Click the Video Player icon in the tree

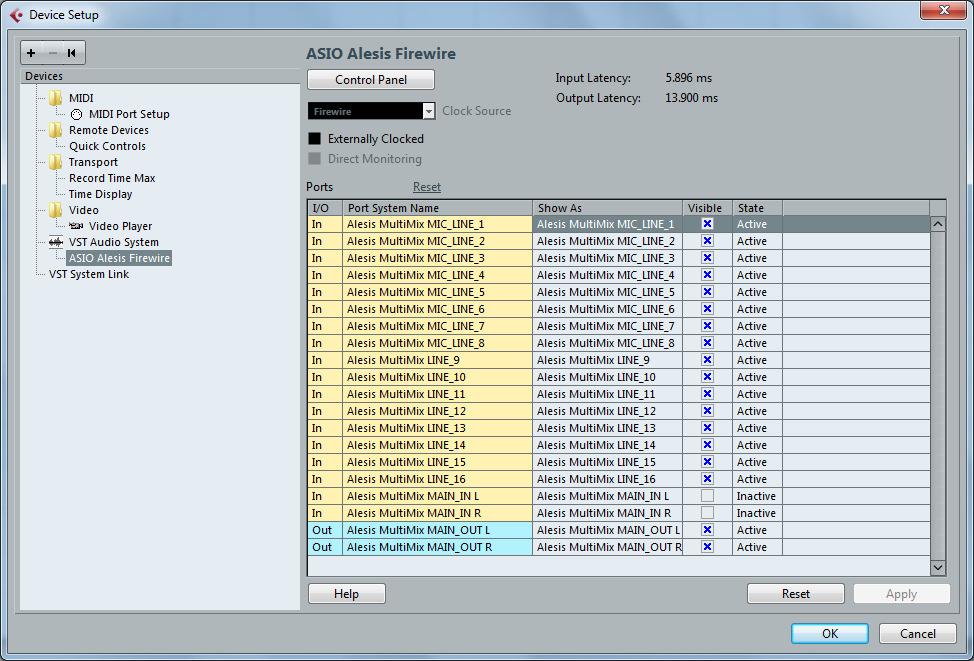point(76,226)
